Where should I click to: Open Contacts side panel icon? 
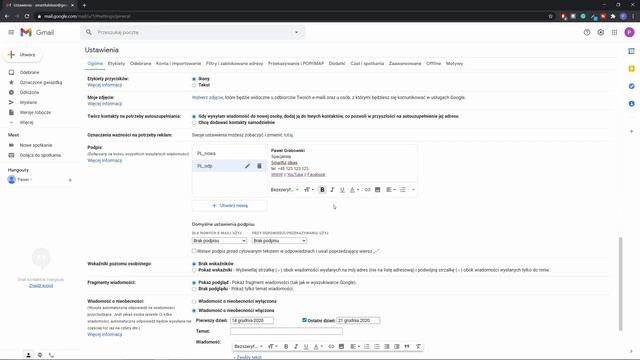pos(631,104)
